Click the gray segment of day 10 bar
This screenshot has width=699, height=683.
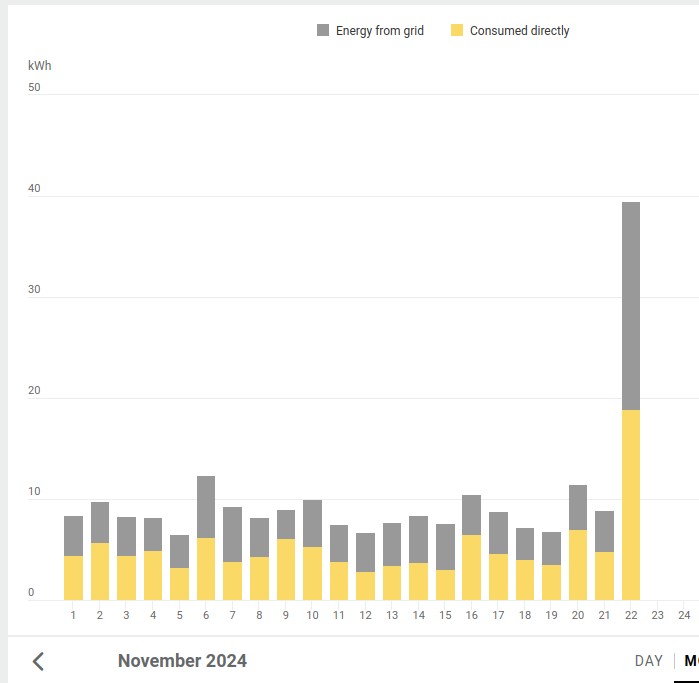(x=312, y=523)
